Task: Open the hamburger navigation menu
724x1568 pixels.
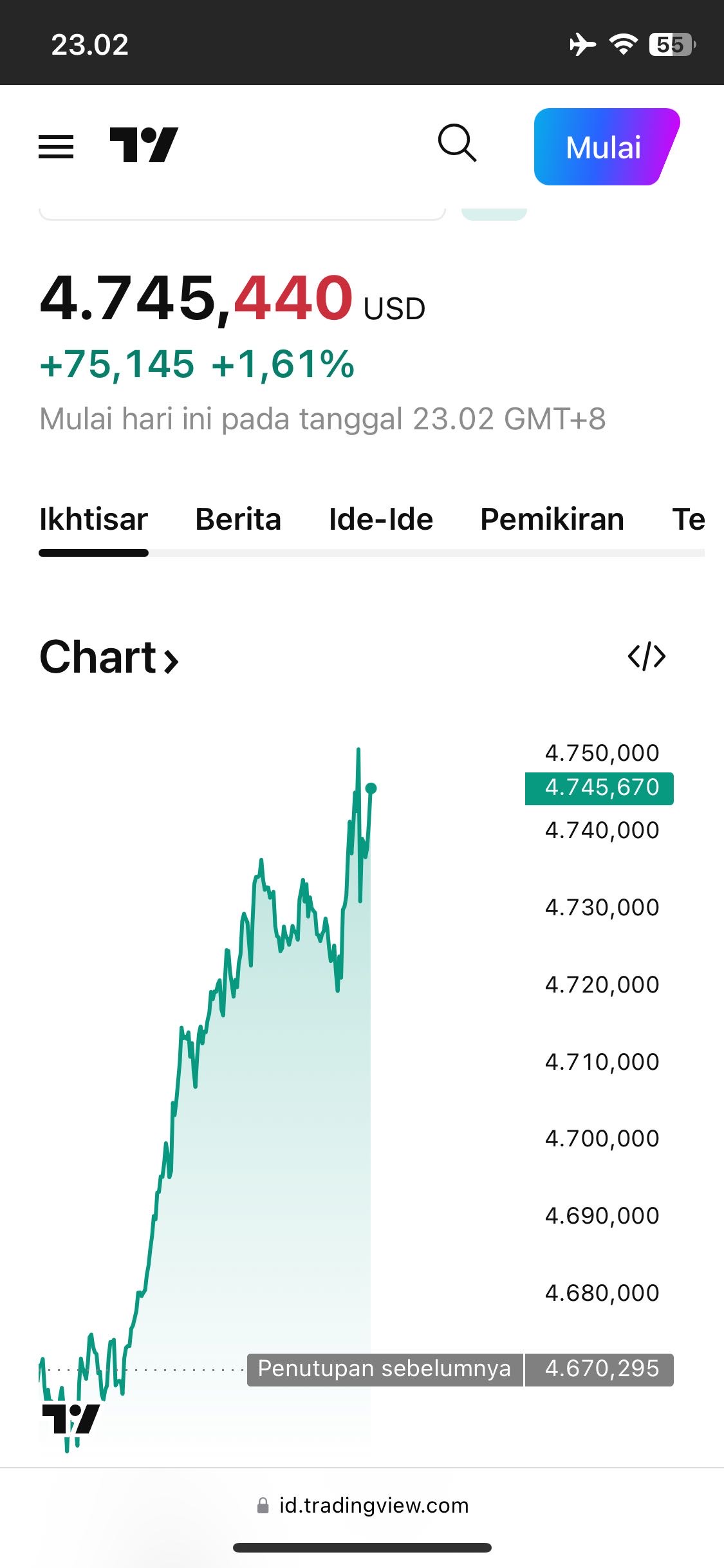Action: [x=56, y=146]
